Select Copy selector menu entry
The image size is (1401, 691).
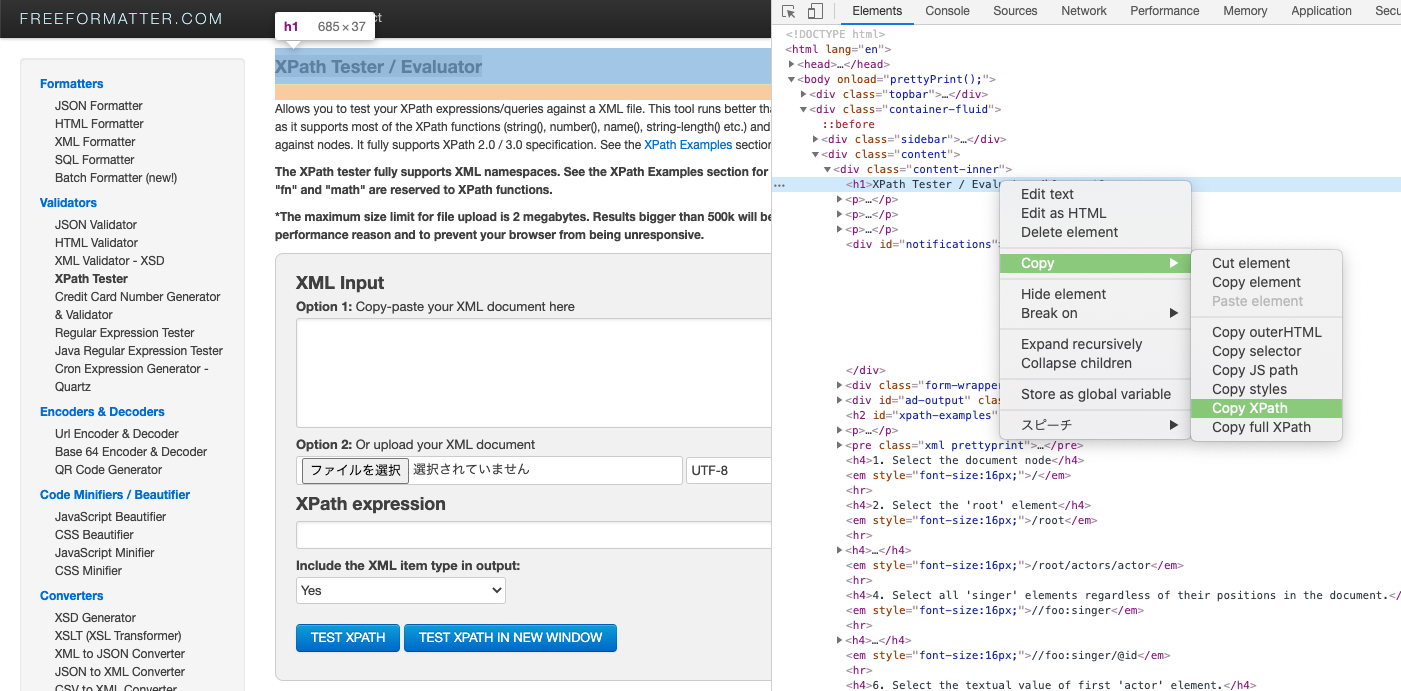pyautogui.click(x=1266, y=351)
